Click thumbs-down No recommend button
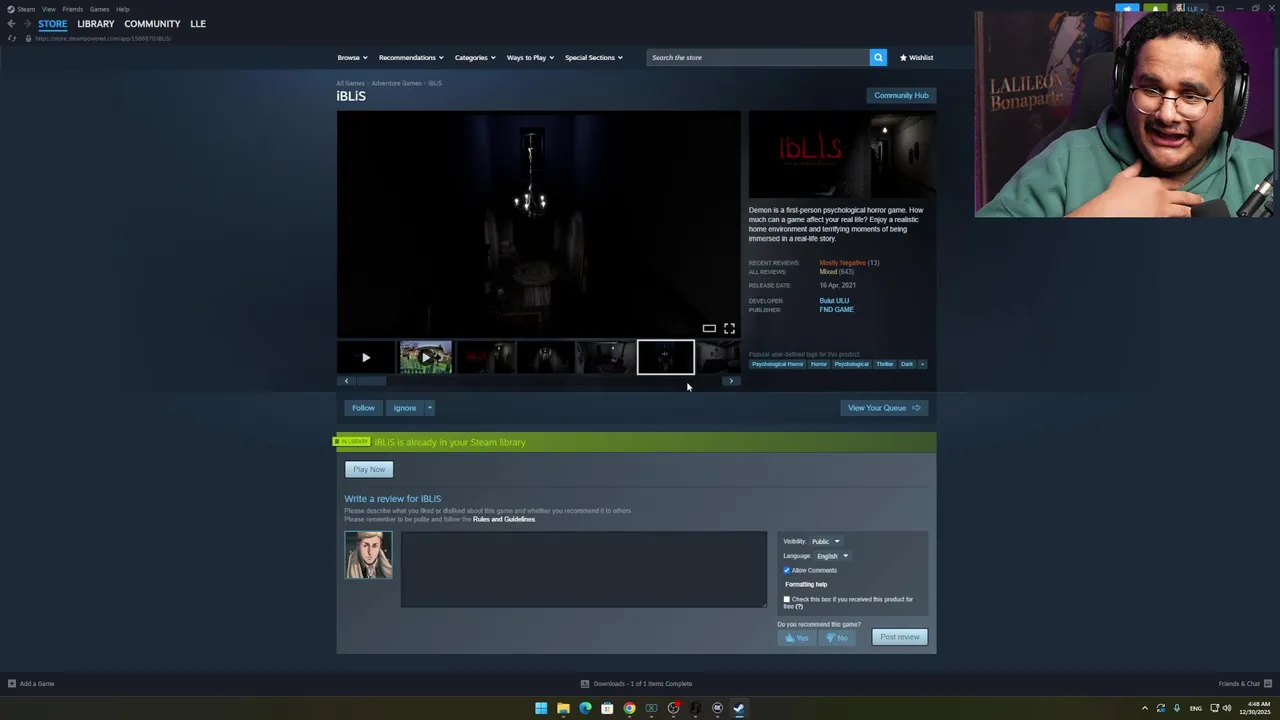Screen dimensions: 1280x720 coord(836,637)
